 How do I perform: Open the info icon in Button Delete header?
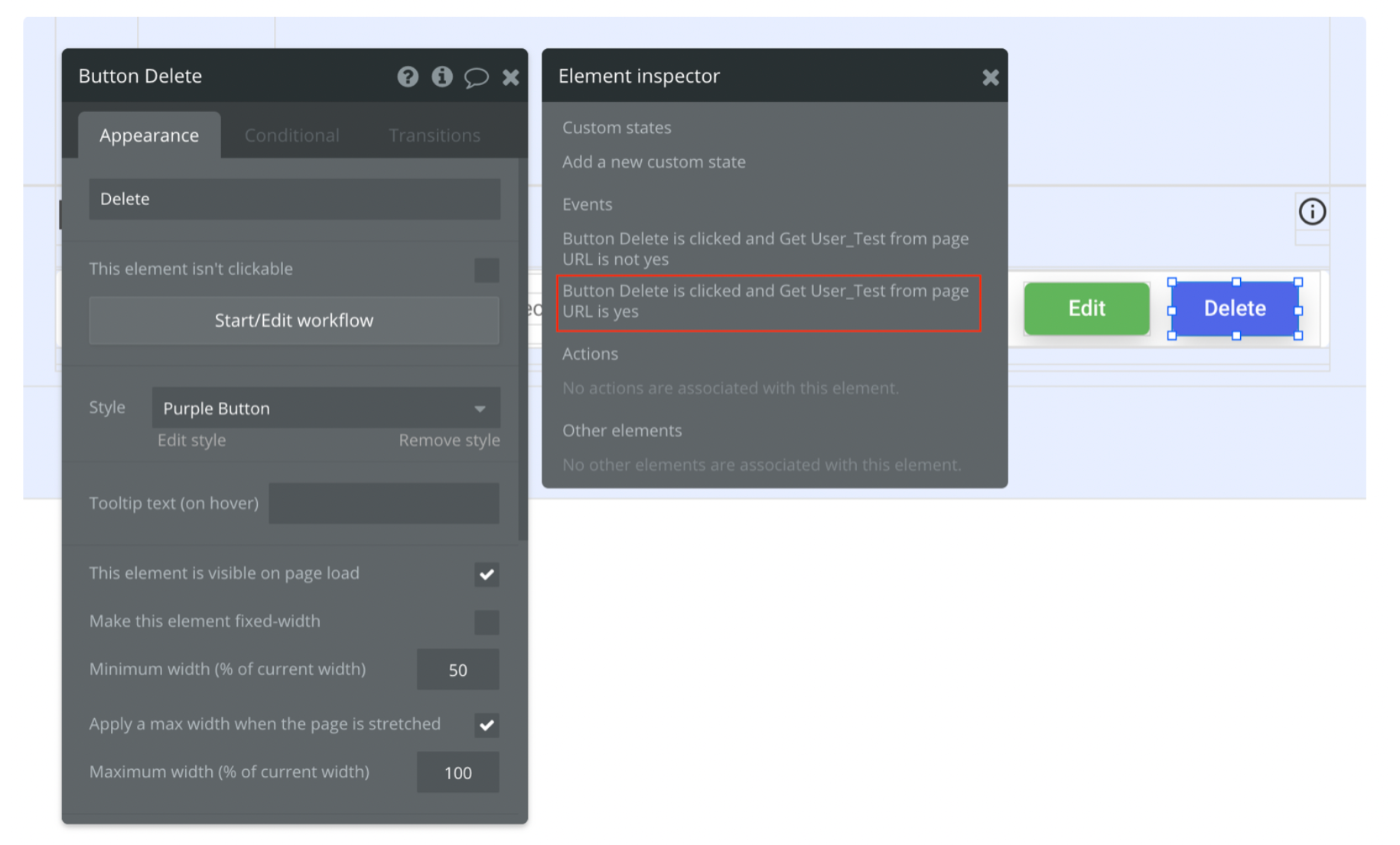pos(442,77)
